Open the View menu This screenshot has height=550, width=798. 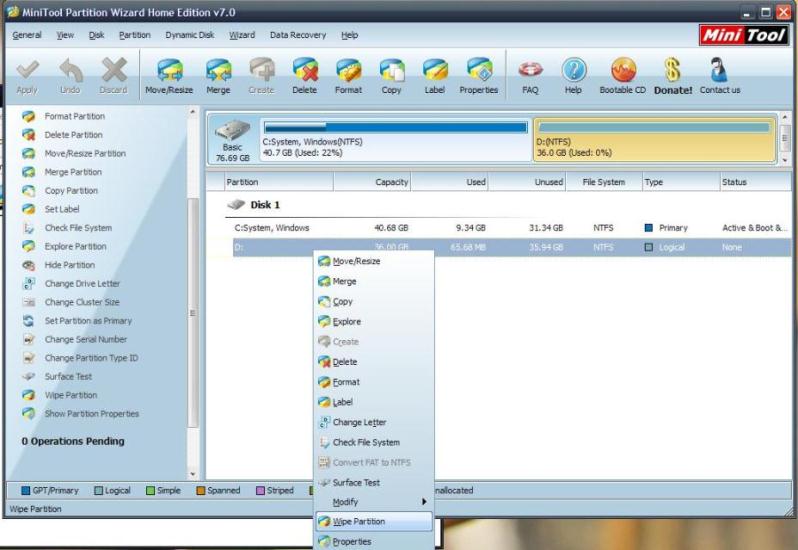click(65, 35)
